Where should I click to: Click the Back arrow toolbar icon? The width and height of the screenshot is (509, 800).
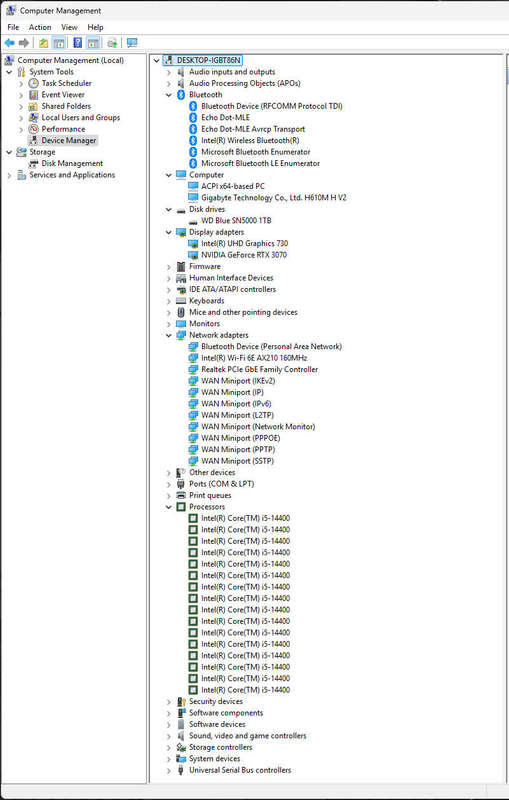coord(10,43)
